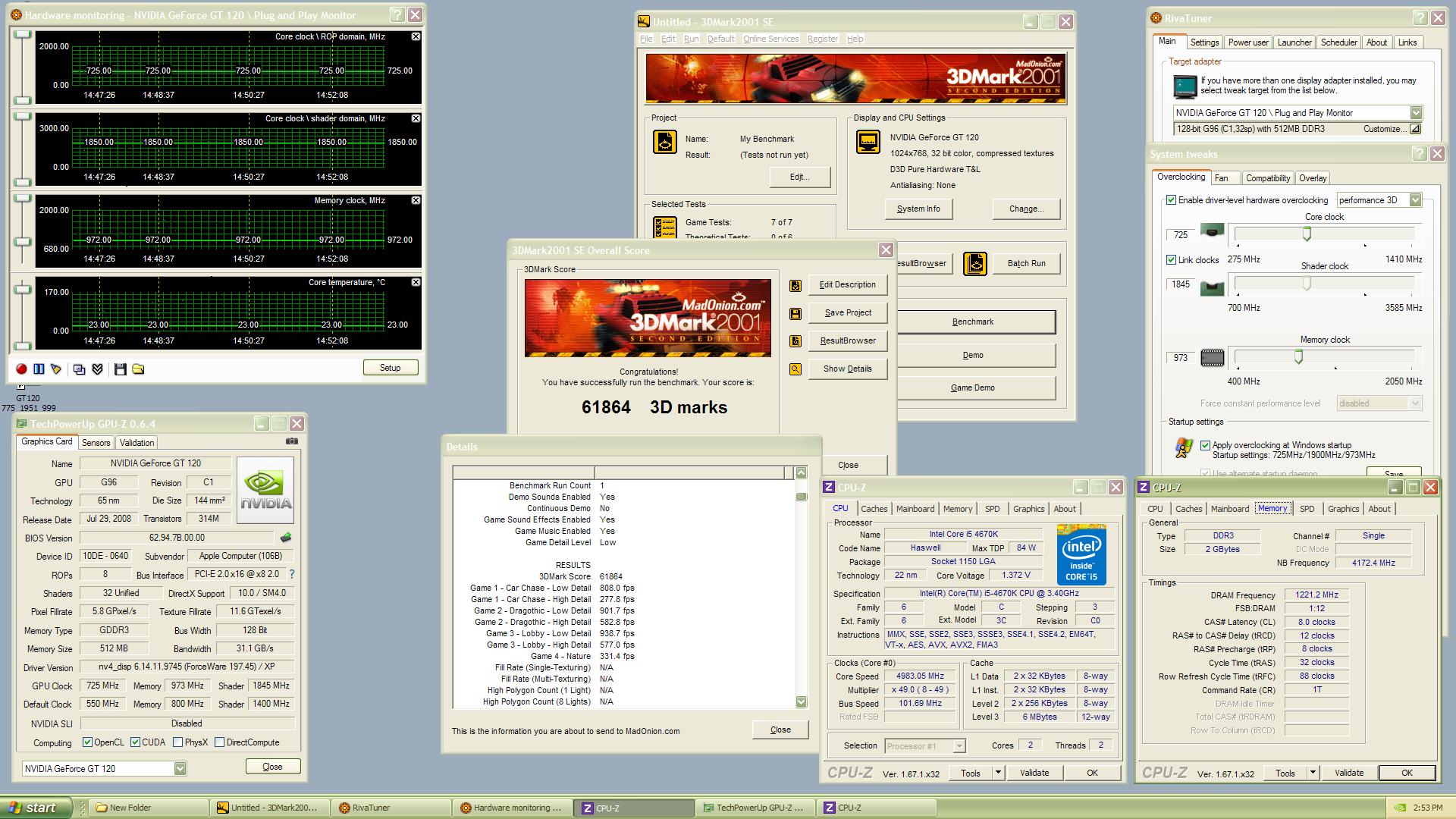Viewport: 1456px width, 819px height.
Task: Clear monitoring history with broom icon
Action: [56, 369]
